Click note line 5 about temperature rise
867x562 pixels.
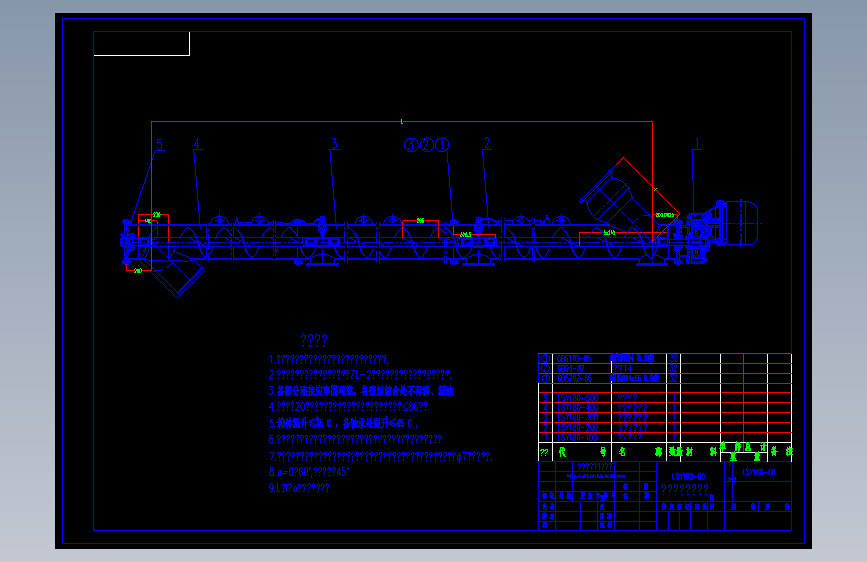click(x=343, y=423)
